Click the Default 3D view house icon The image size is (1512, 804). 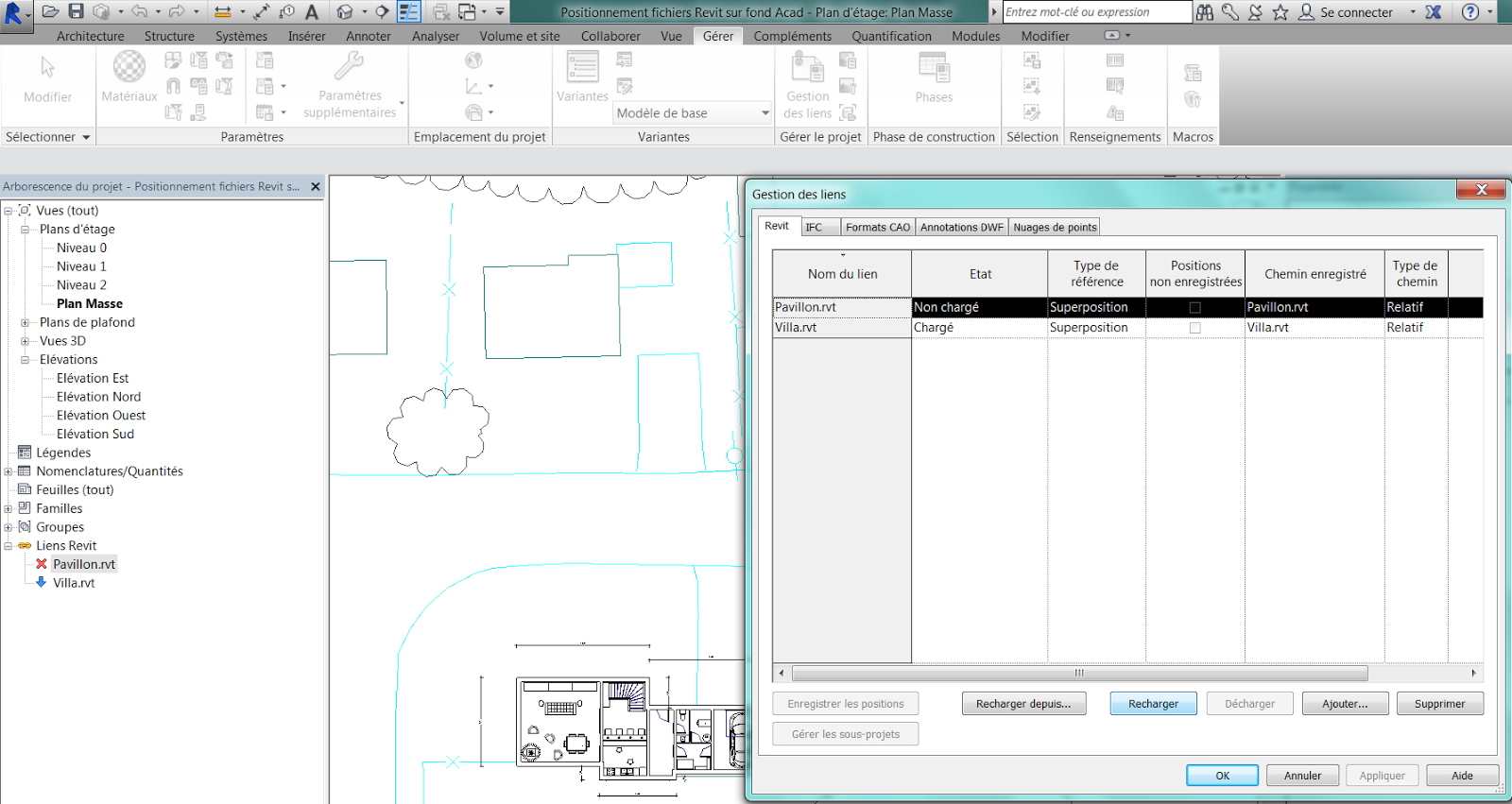[x=346, y=12]
